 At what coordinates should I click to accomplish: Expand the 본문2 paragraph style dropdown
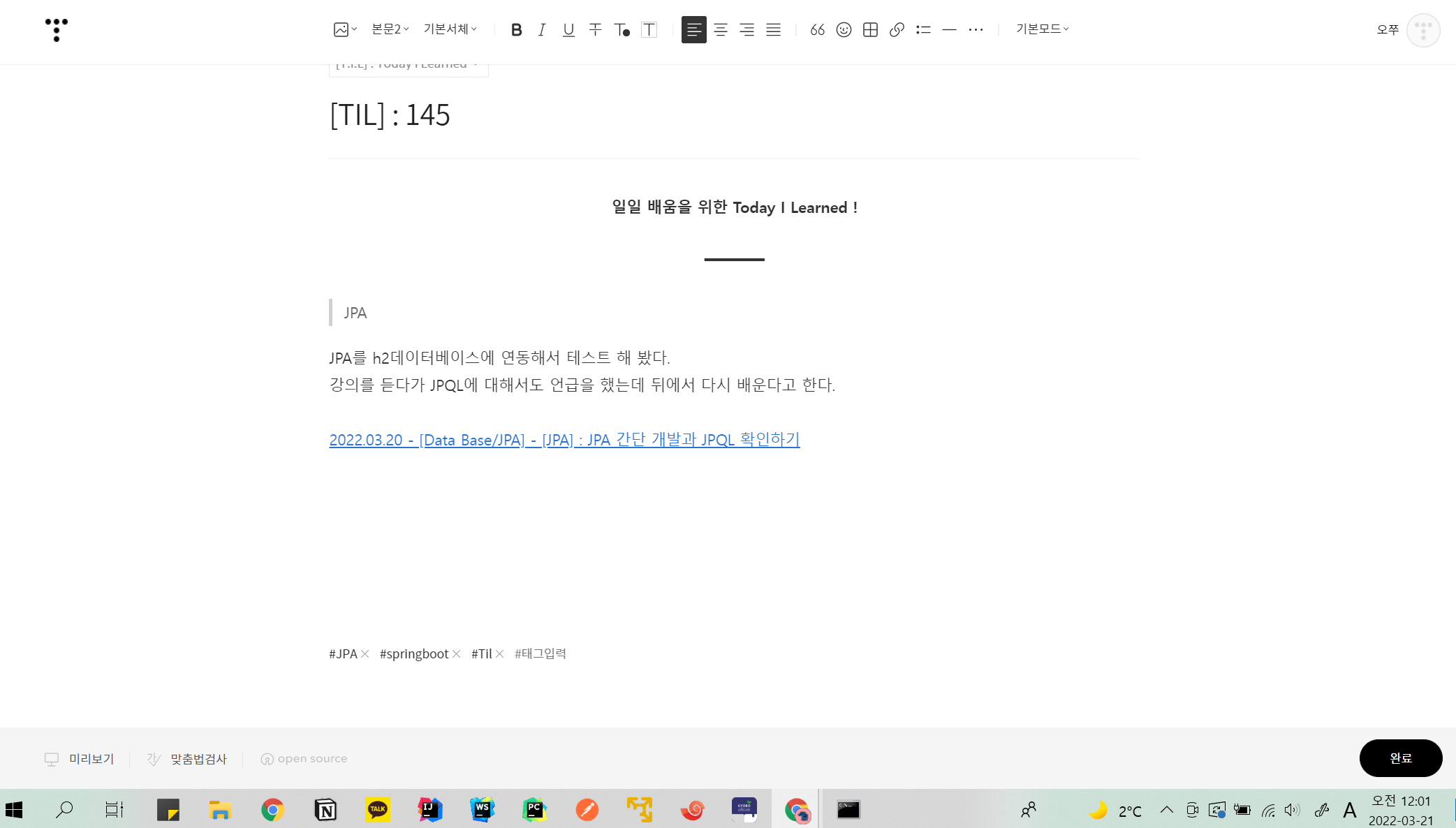(x=390, y=29)
